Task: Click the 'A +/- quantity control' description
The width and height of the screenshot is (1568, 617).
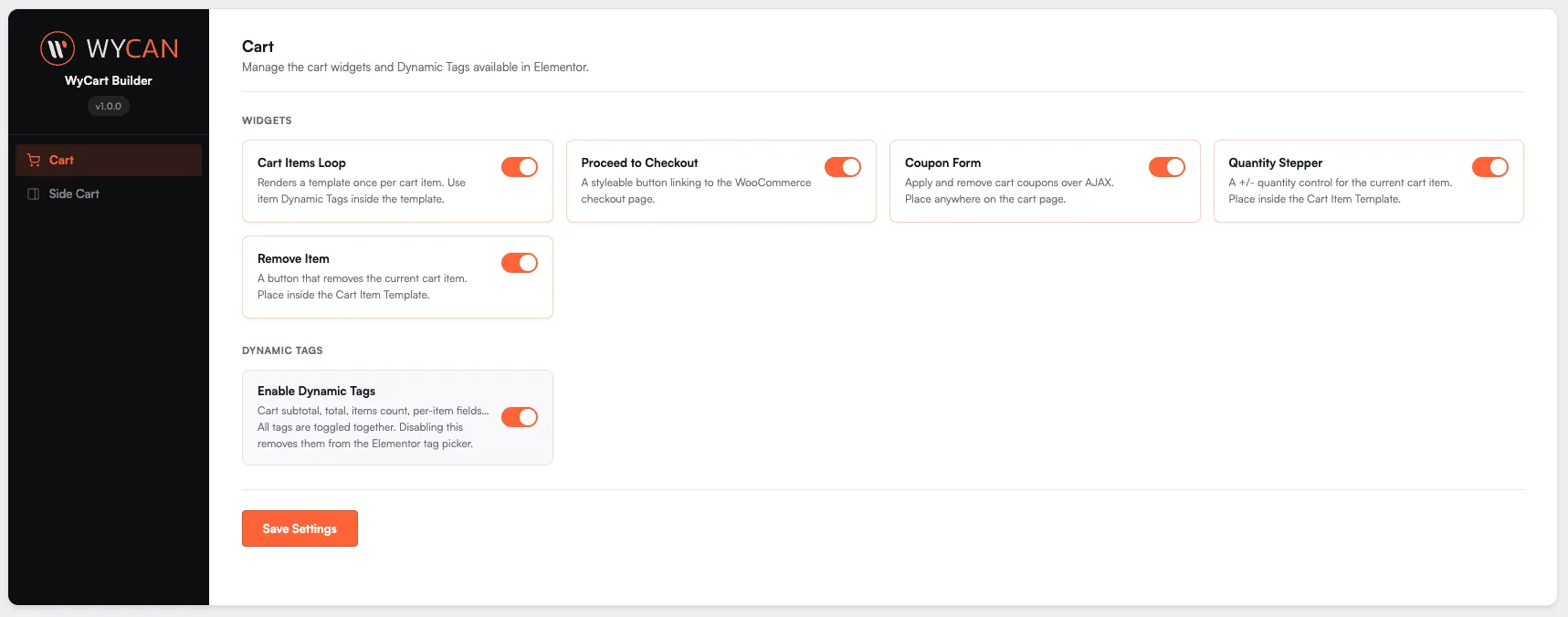Action: coord(1340,191)
